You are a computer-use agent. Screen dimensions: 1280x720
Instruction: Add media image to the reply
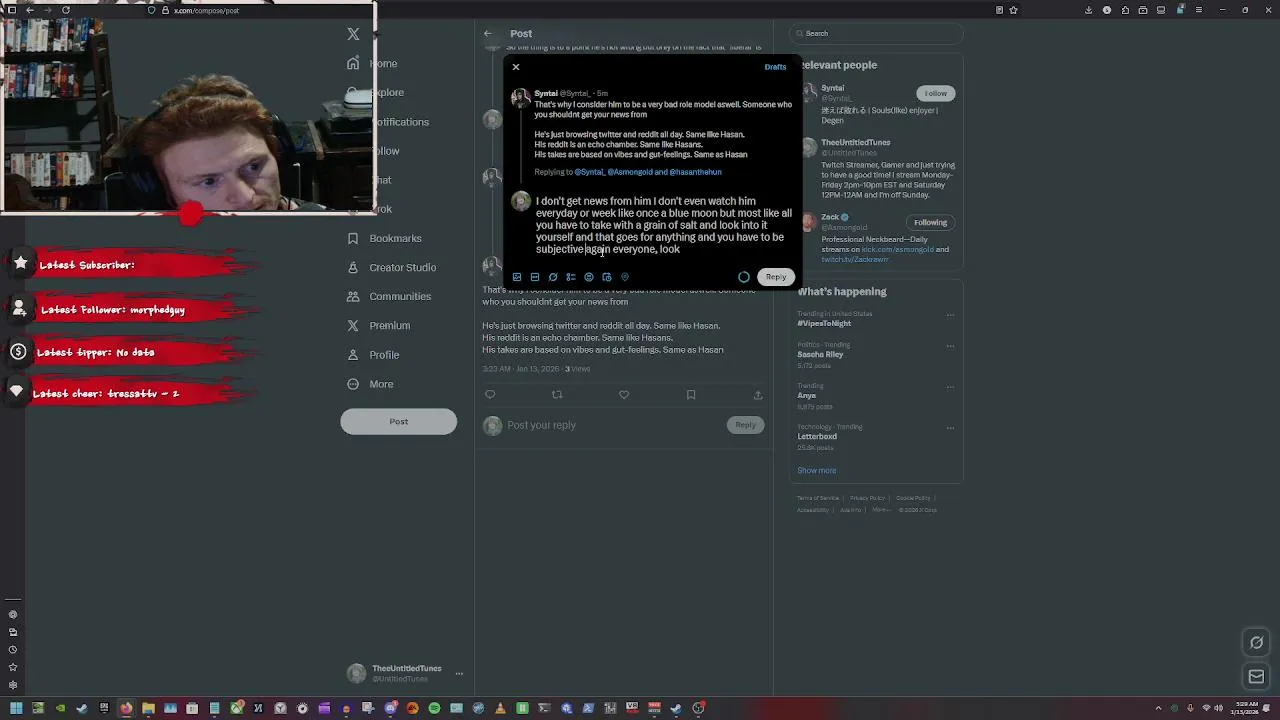(517, 277)
